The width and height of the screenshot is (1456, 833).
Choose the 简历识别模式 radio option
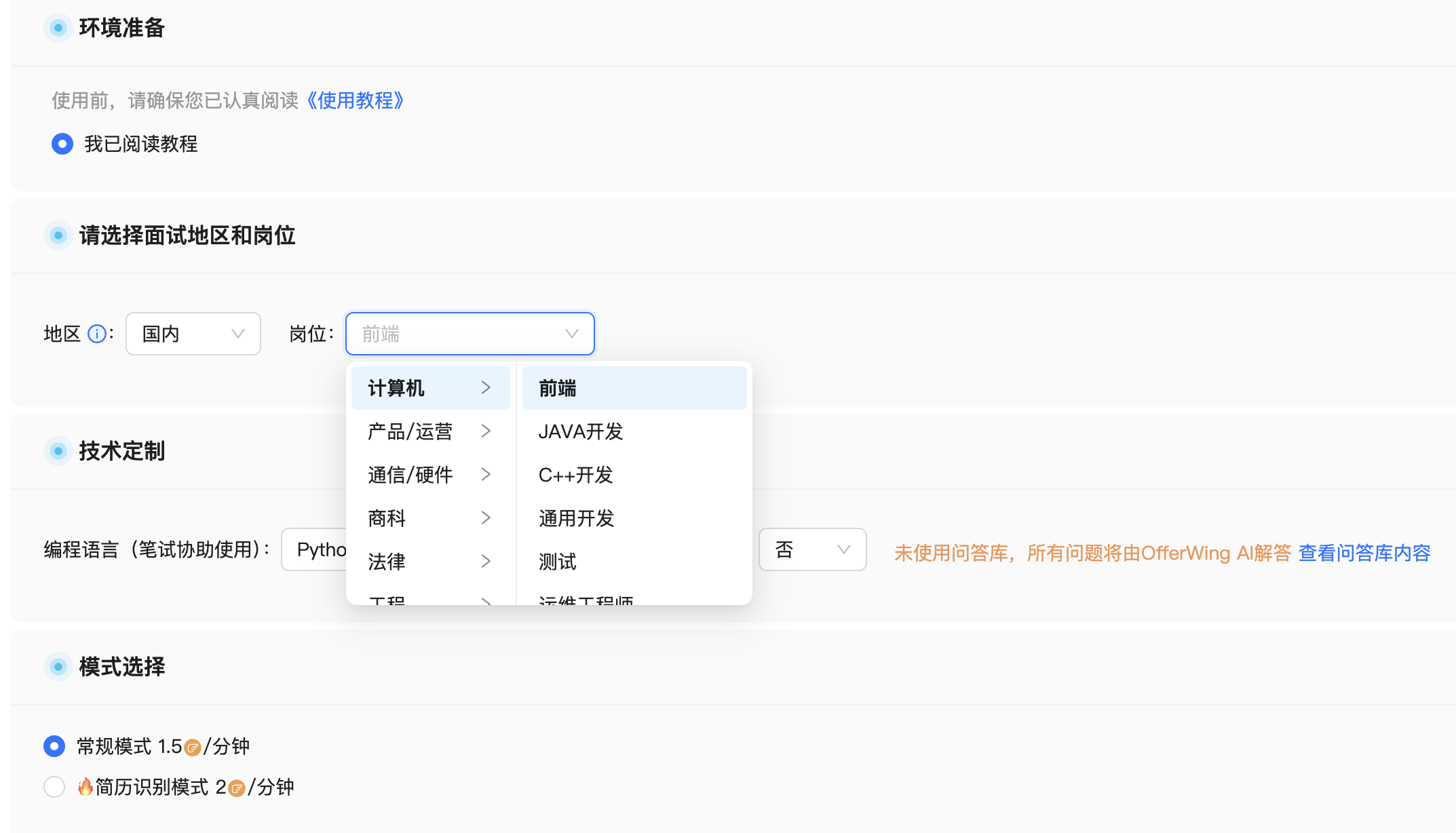pyautogui.click(x=54, y=787)
